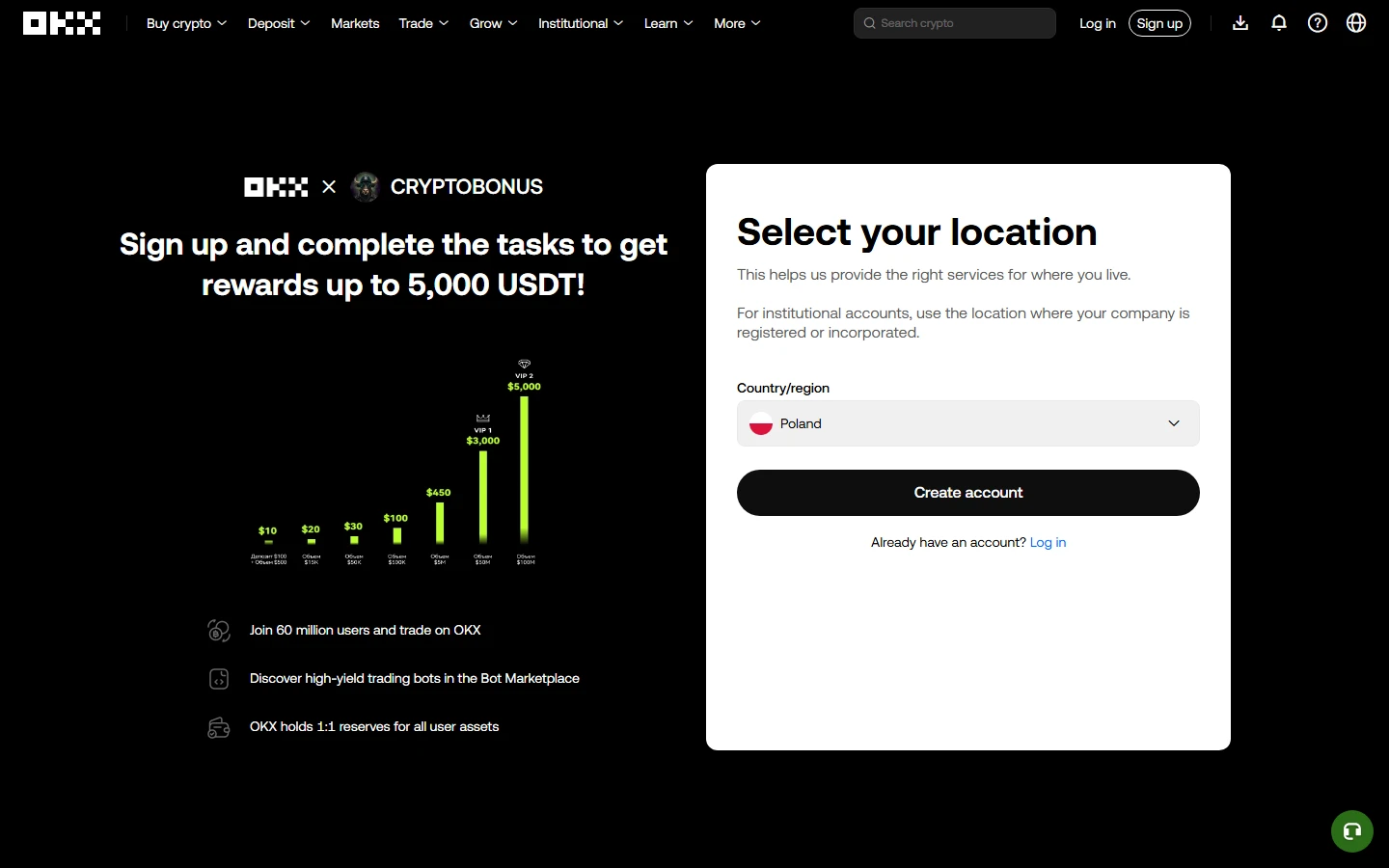This screenshot has height=868, width=1389.
Task: Expand the Grow menu
Action: coord(493,23)
